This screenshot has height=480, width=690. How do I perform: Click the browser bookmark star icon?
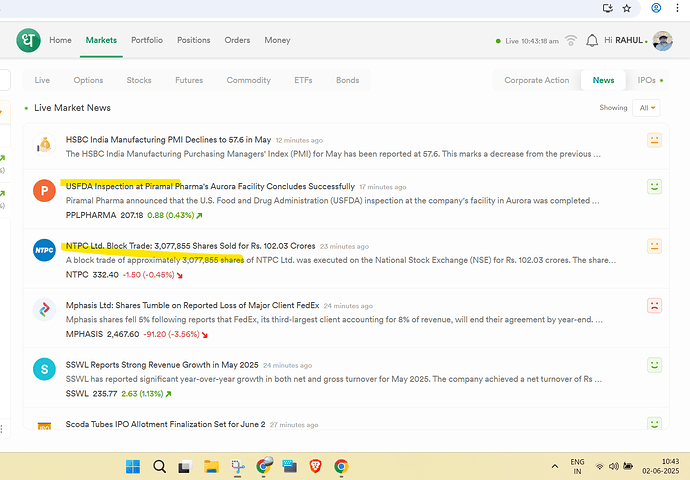(627, 8)
